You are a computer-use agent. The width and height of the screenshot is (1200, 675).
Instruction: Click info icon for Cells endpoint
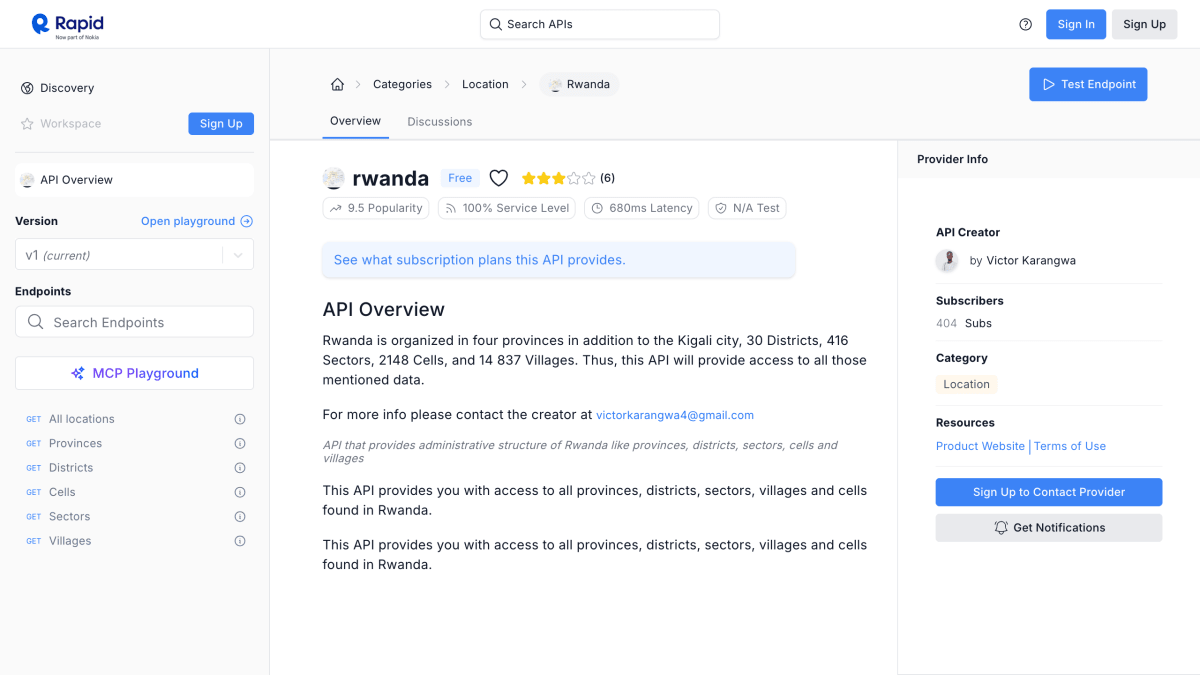click(240, 492)
